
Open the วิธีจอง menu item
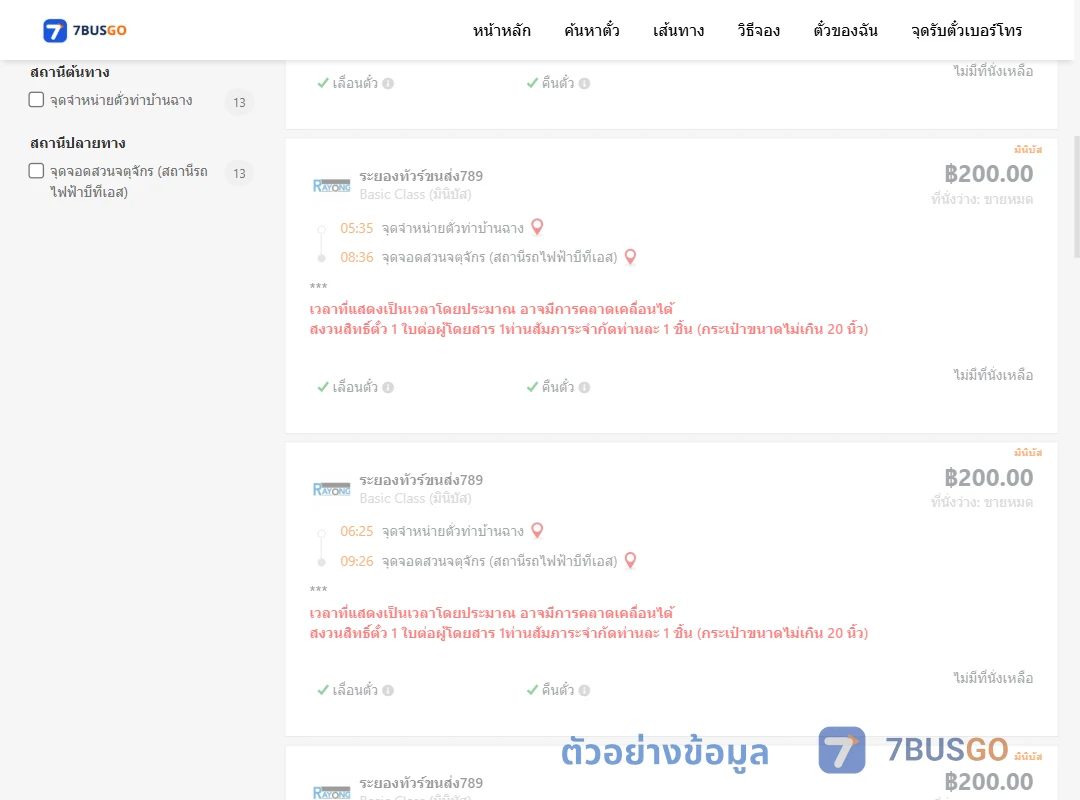[758, 30]
